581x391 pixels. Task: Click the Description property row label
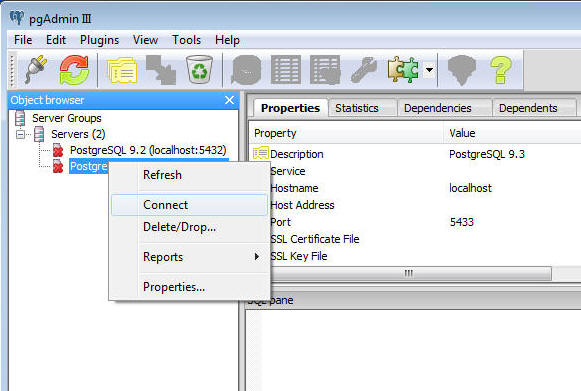point(297,154)
